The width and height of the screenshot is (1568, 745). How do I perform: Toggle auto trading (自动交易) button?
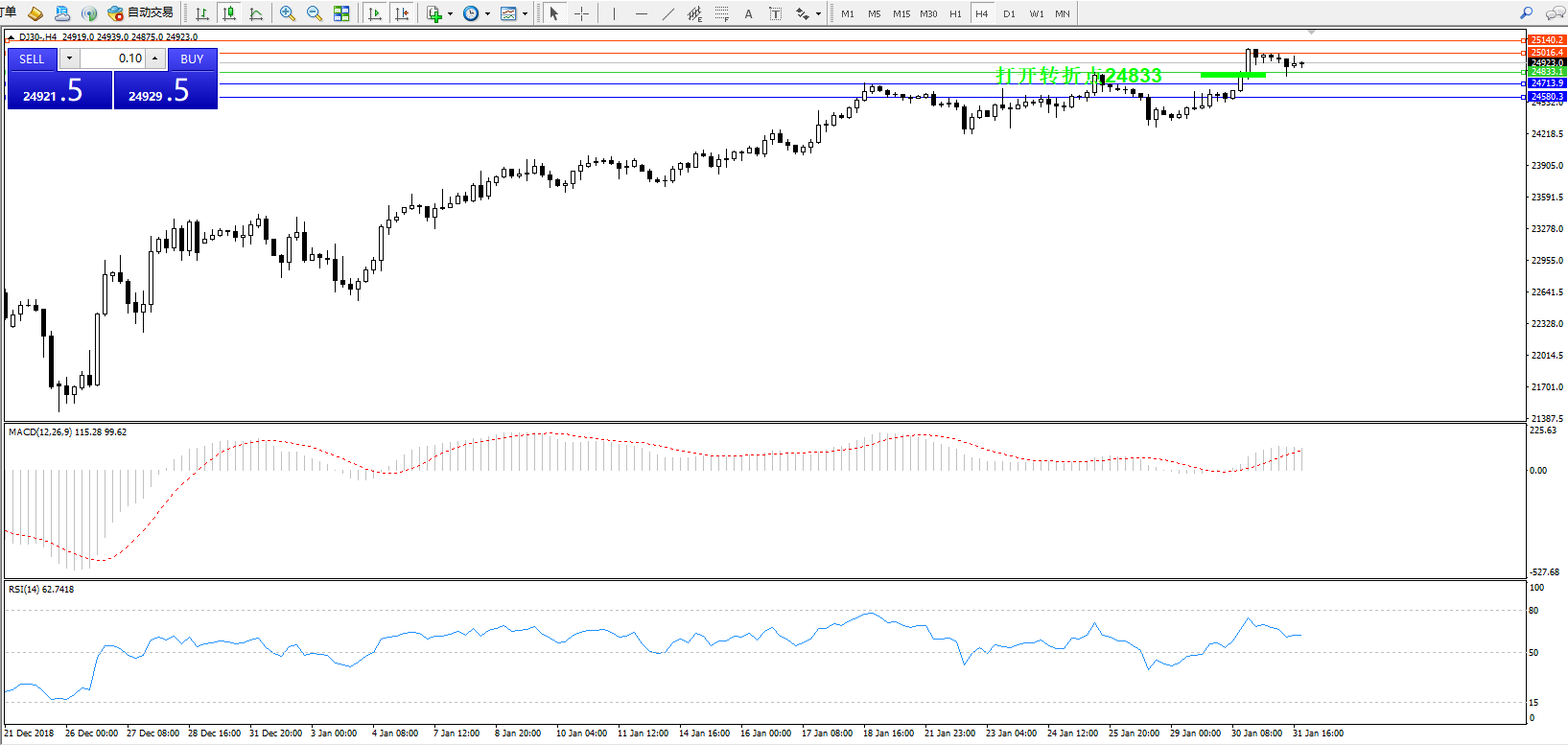pos(141,12)
